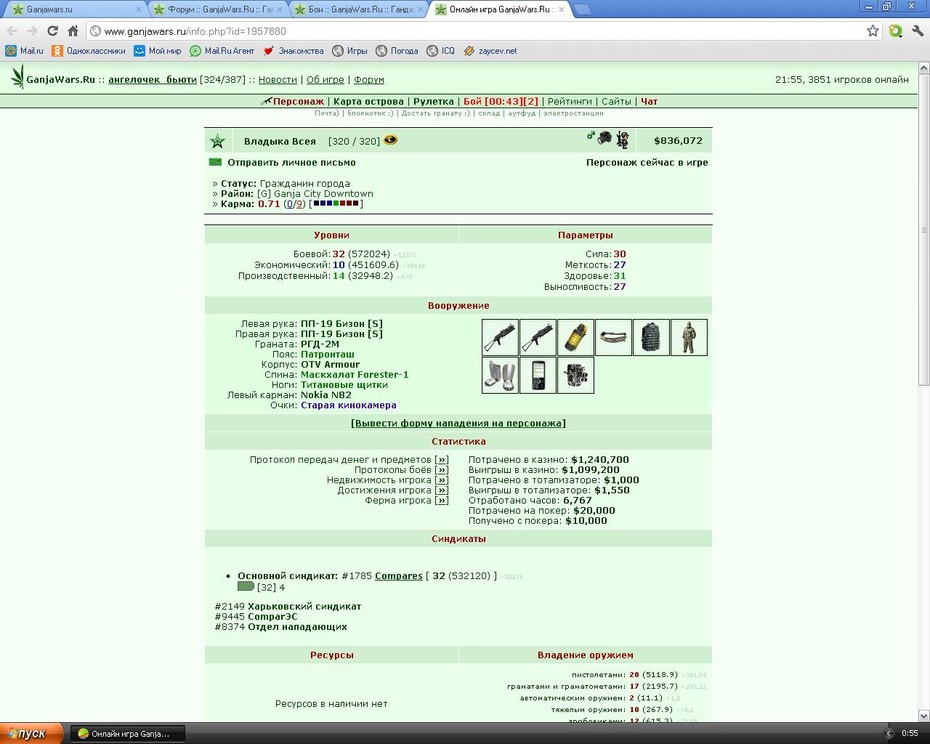Switch to the Форум :: GanjaWars.Ru tab
The width and height of the screenshot is (930, 744).
218,9
